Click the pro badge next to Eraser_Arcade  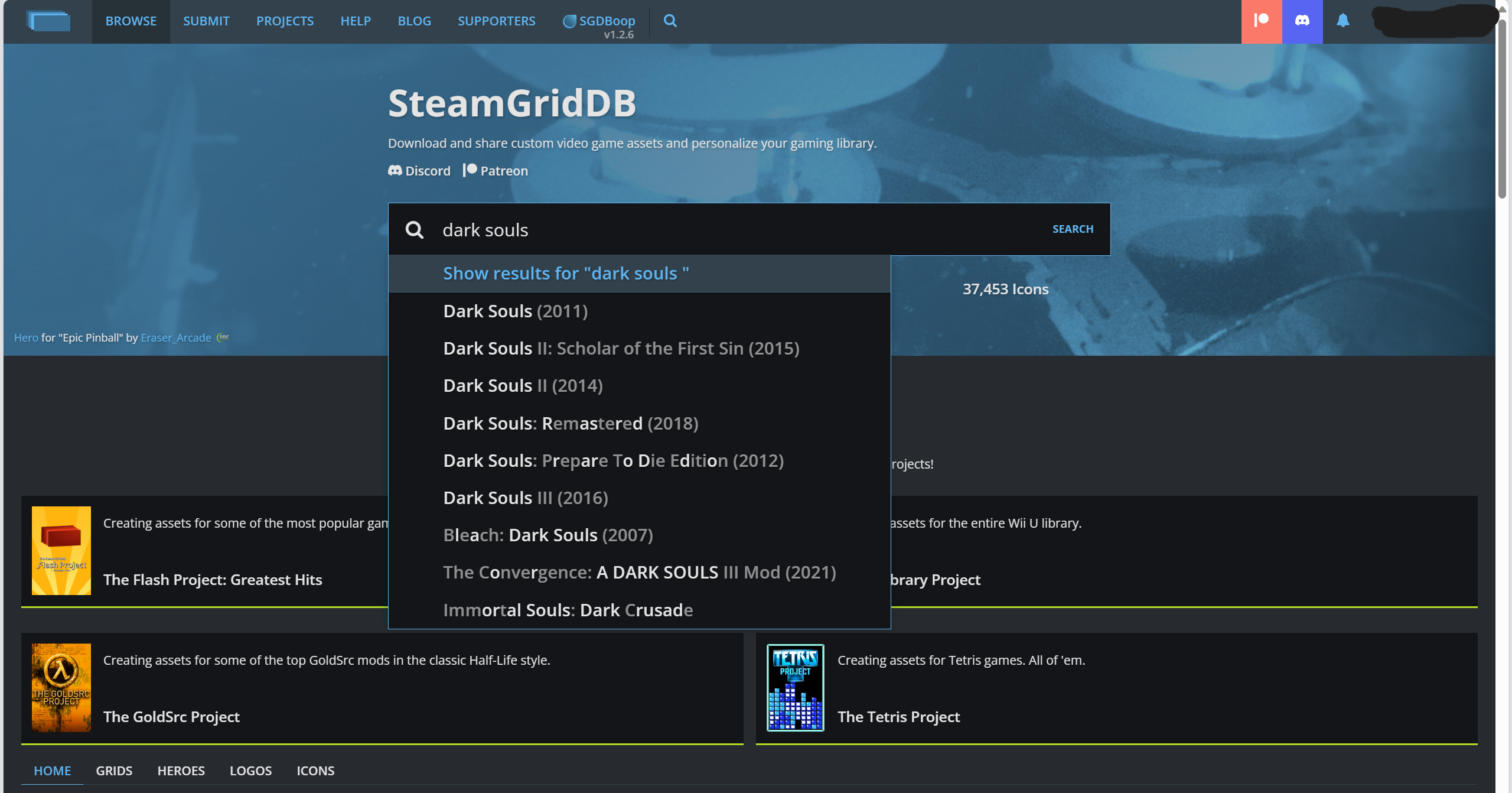point(223,337)
